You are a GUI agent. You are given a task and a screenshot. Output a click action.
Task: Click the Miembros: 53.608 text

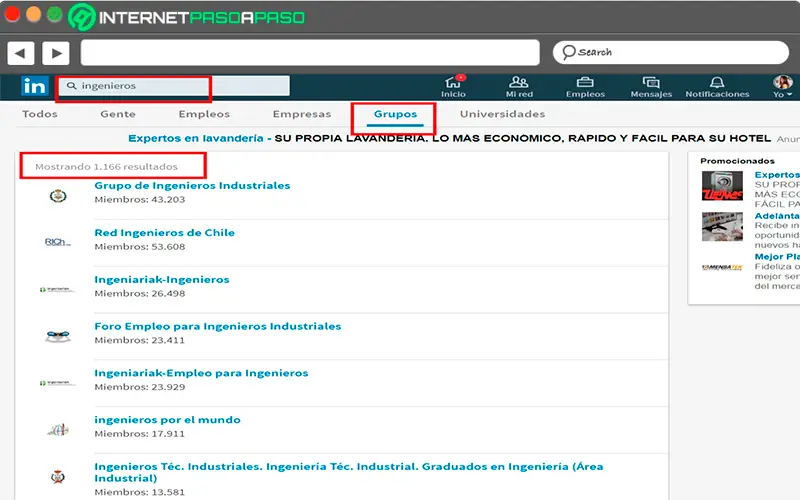coord(140,246)
